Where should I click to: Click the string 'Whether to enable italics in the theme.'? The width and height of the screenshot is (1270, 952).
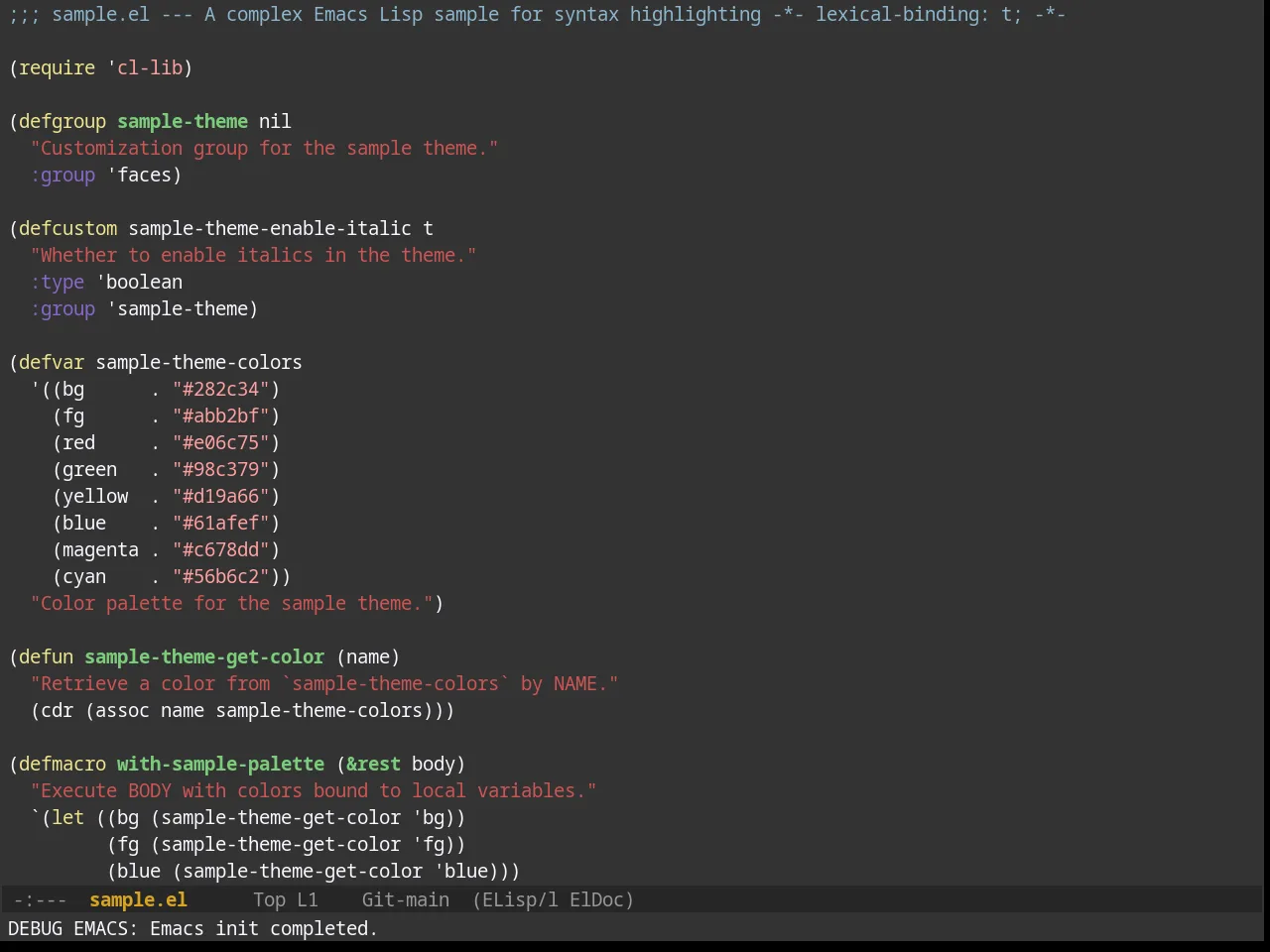(253, 255)
